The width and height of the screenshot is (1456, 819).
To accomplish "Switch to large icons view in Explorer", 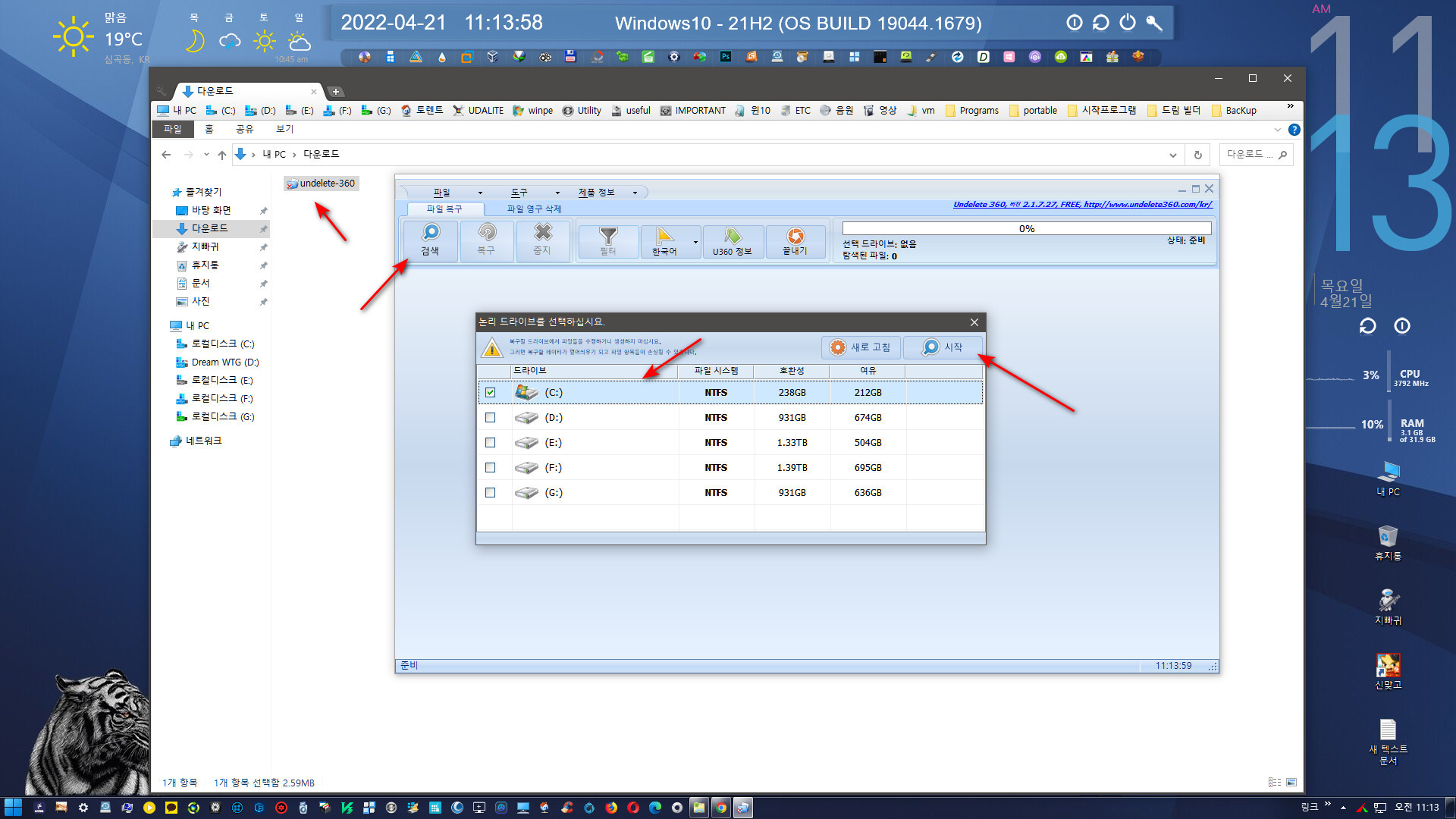I will coord(1291,782).
